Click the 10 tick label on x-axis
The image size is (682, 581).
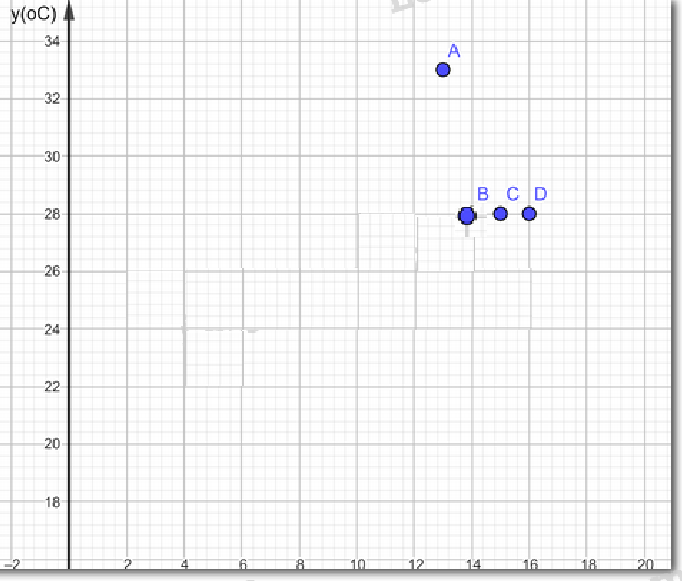357,564
